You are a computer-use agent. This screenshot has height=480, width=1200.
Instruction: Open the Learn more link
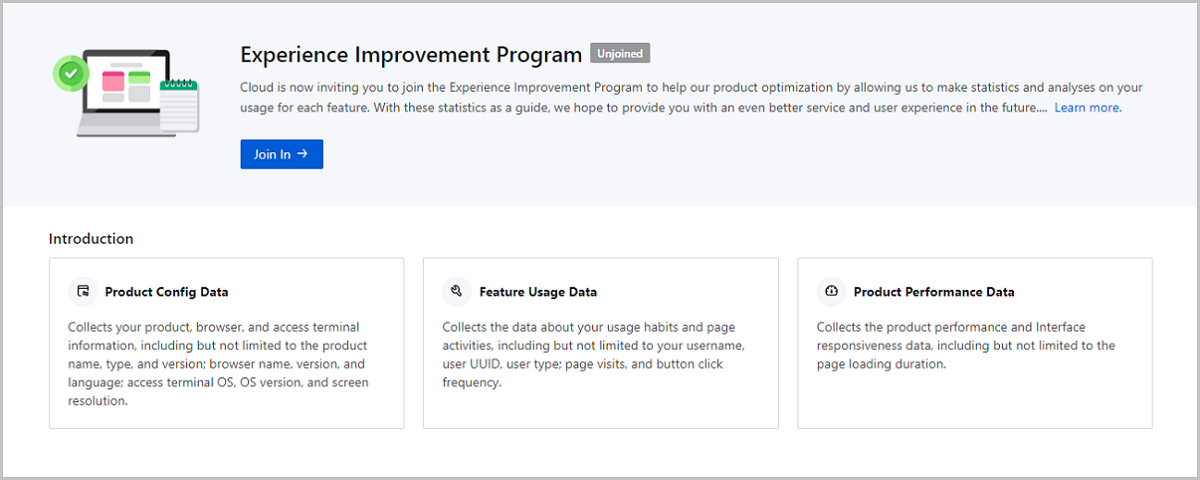tap(1087, 108)
